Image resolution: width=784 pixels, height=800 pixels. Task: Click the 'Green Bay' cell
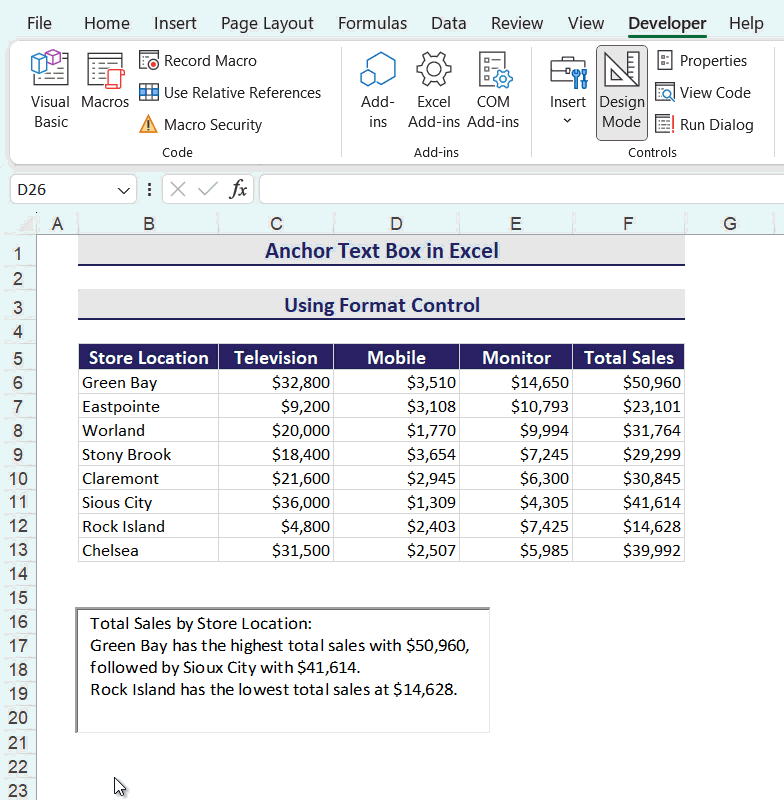coord(148,382)
